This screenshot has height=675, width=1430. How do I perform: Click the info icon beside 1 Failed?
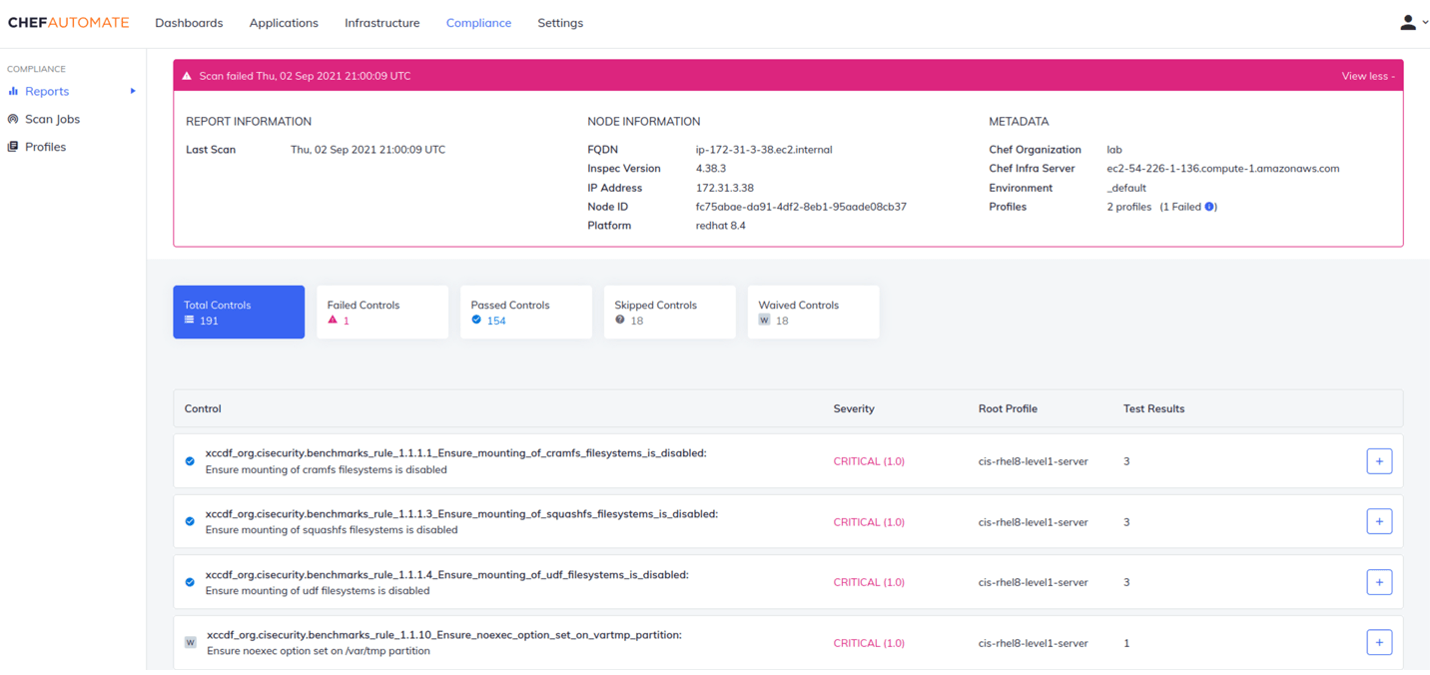[x=1210, y=207]
